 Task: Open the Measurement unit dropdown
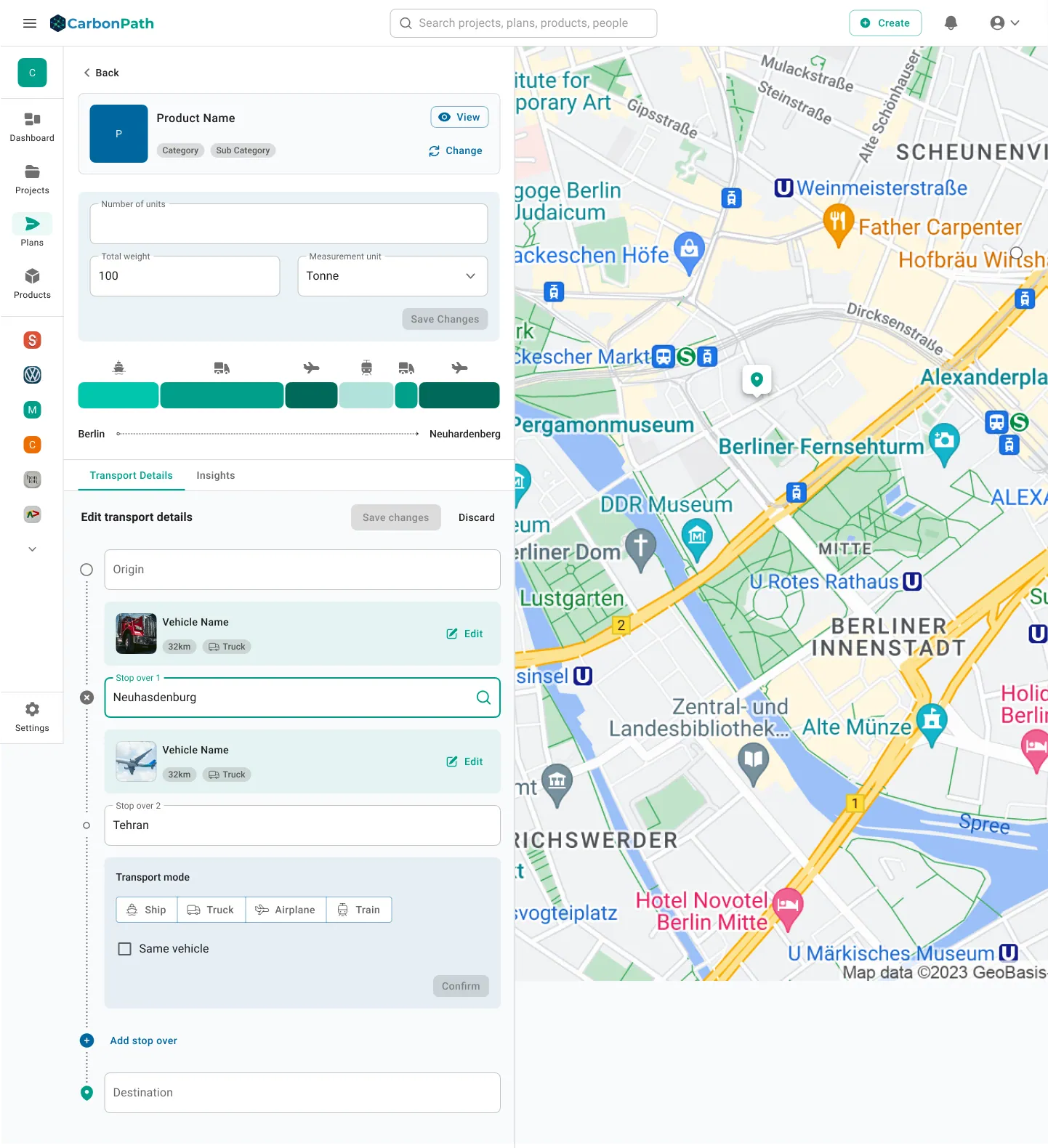(x=392, y=276)
